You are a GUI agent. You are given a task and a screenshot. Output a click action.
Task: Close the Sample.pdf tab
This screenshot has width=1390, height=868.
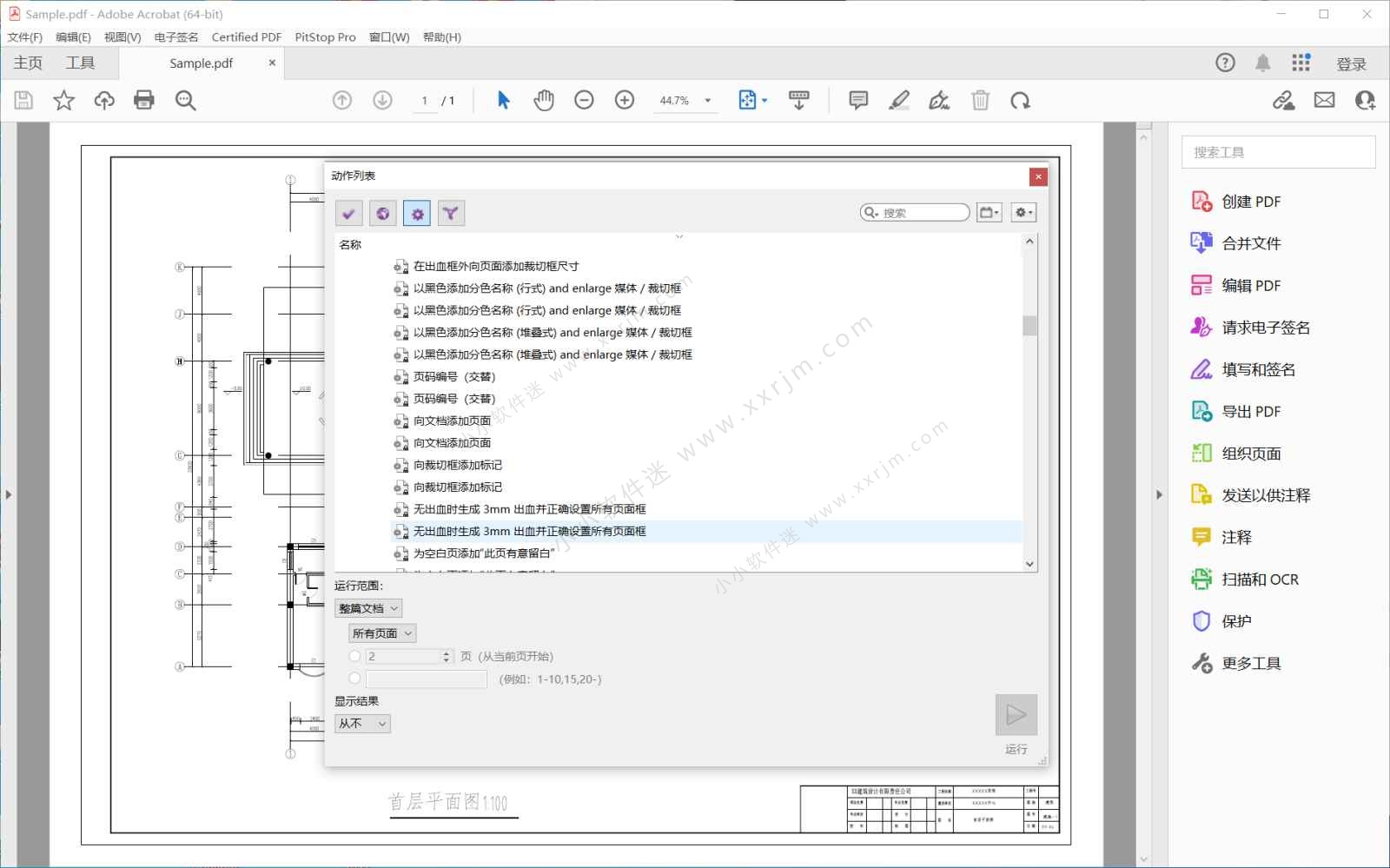pyautogui.click(x=272, y=63)
